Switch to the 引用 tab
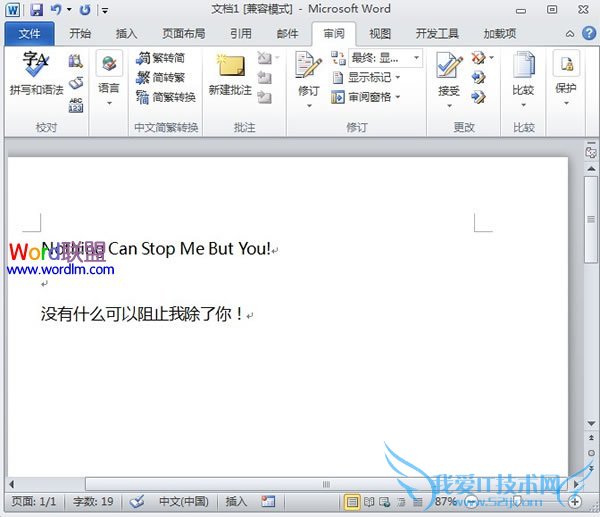The image size is (600, 517). click(x=241, y=34)
